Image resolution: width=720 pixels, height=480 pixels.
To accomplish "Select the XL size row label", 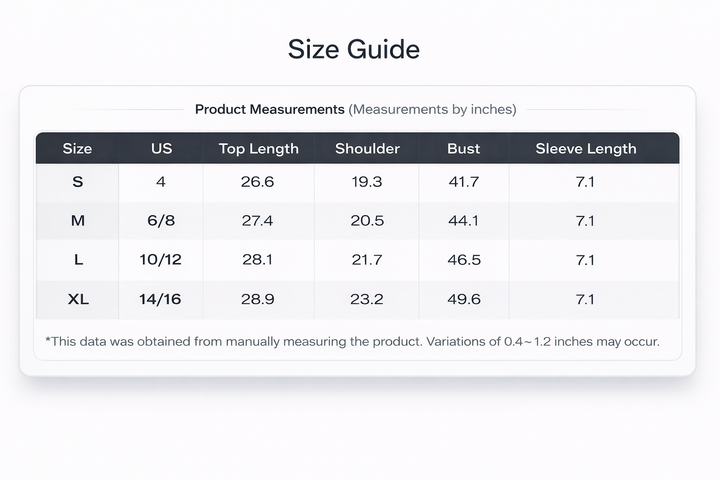I will (78, 299).
